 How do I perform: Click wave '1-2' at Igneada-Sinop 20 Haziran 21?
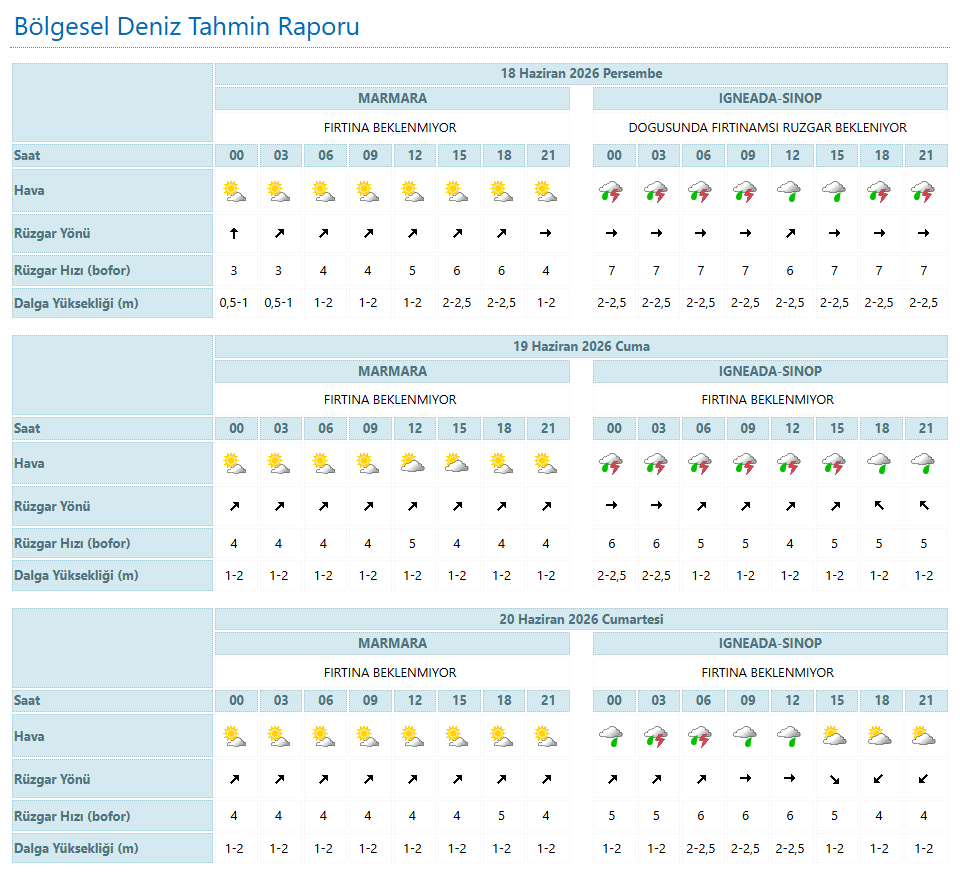click(x=923, y=848)
